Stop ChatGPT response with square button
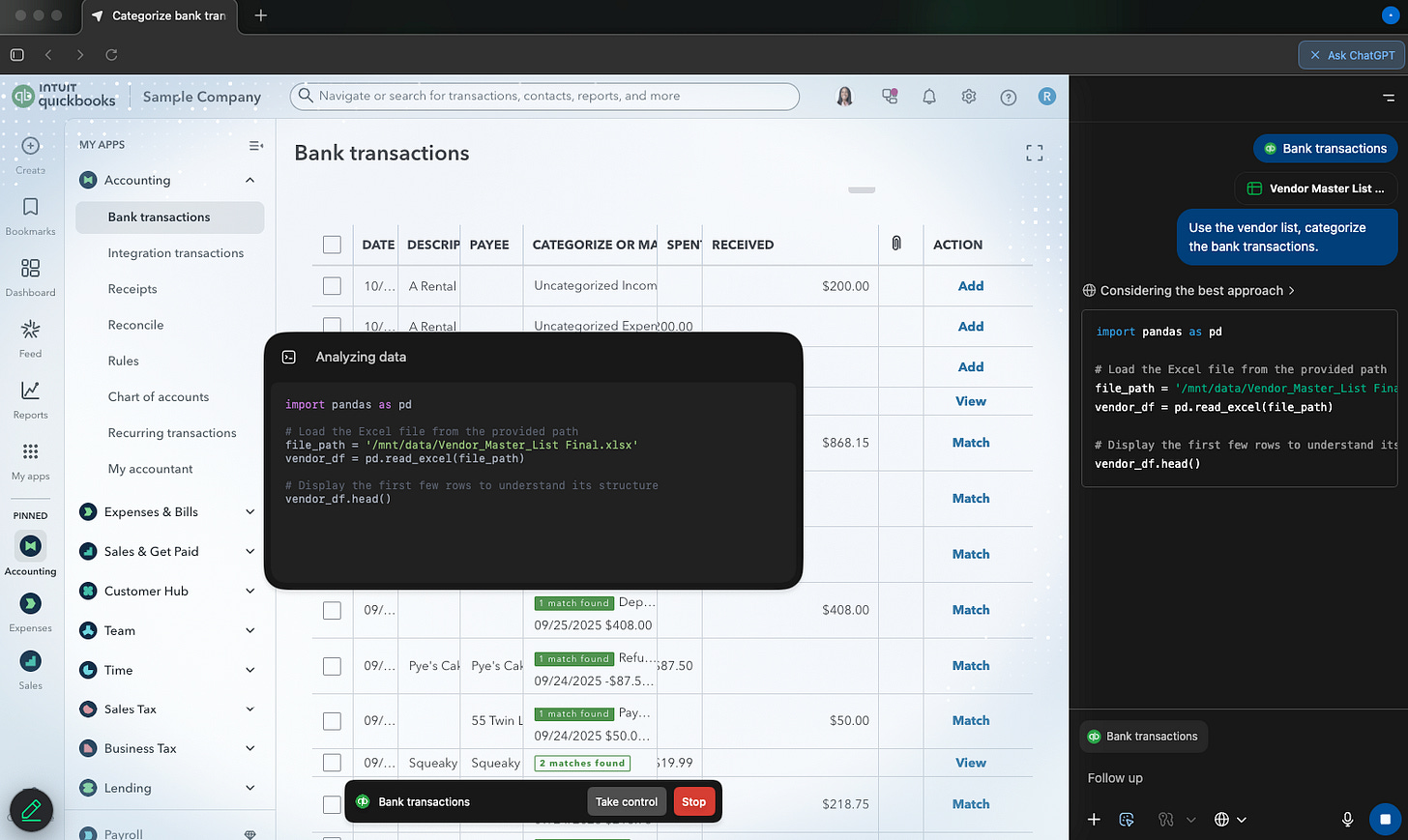This screenshot has height=840, width=1408. tap(1385, 820)
